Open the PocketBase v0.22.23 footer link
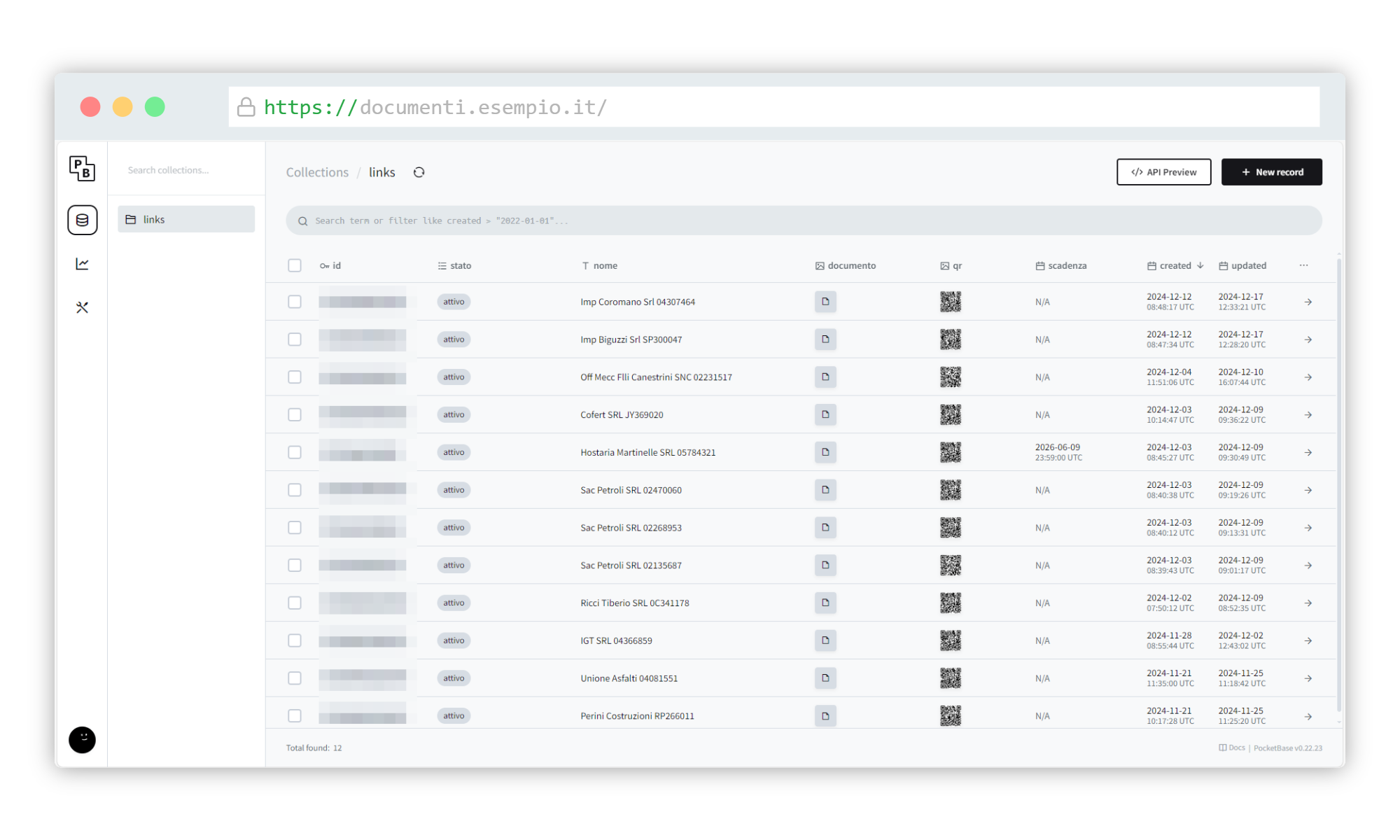Viewport: 1400px width, 840px height. (x=1287, y=748)
